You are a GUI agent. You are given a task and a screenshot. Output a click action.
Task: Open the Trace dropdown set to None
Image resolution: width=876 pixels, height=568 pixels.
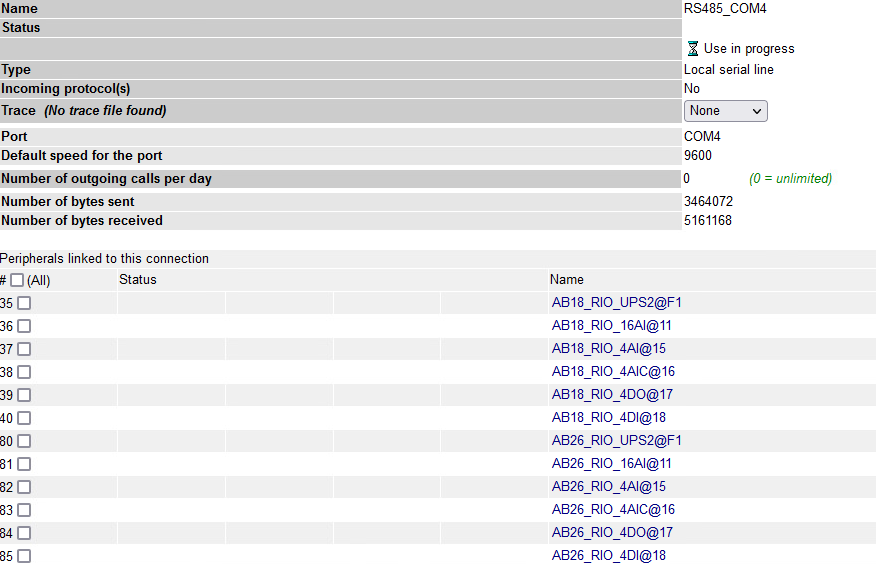tap(725, 111)
